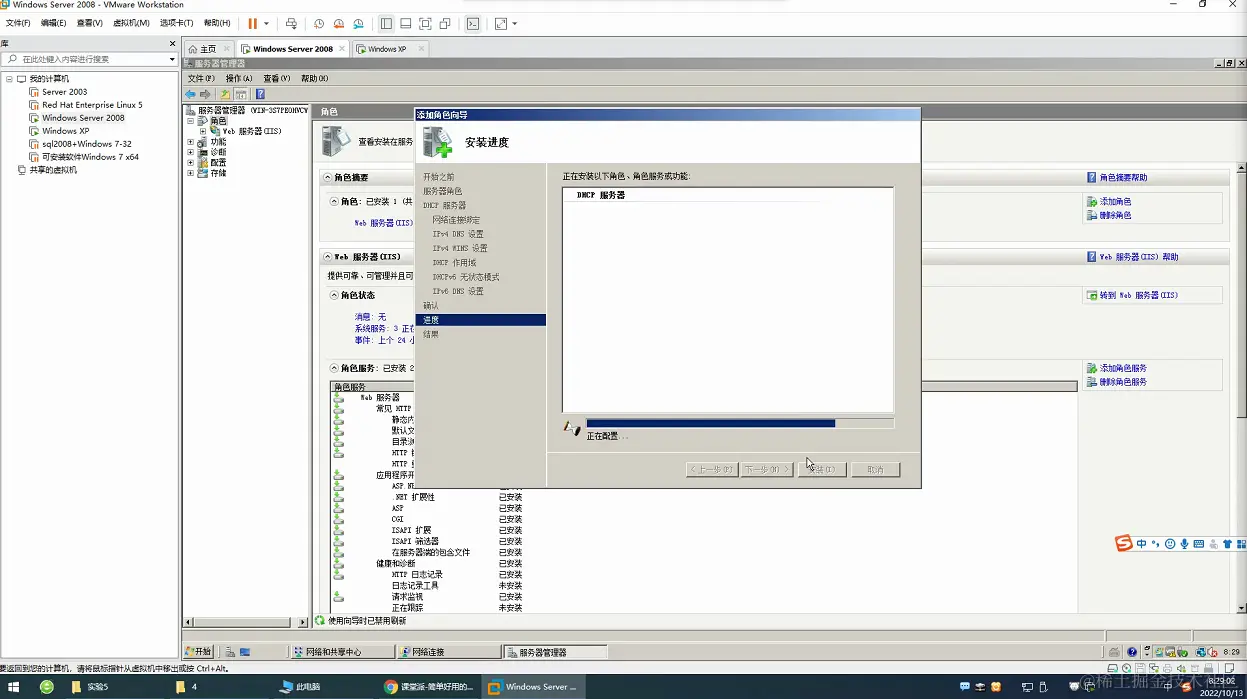Viewport: 1247px width, 699px height.
Task: Click 网络连接 taskbar button
Action: tap(447, 652)
